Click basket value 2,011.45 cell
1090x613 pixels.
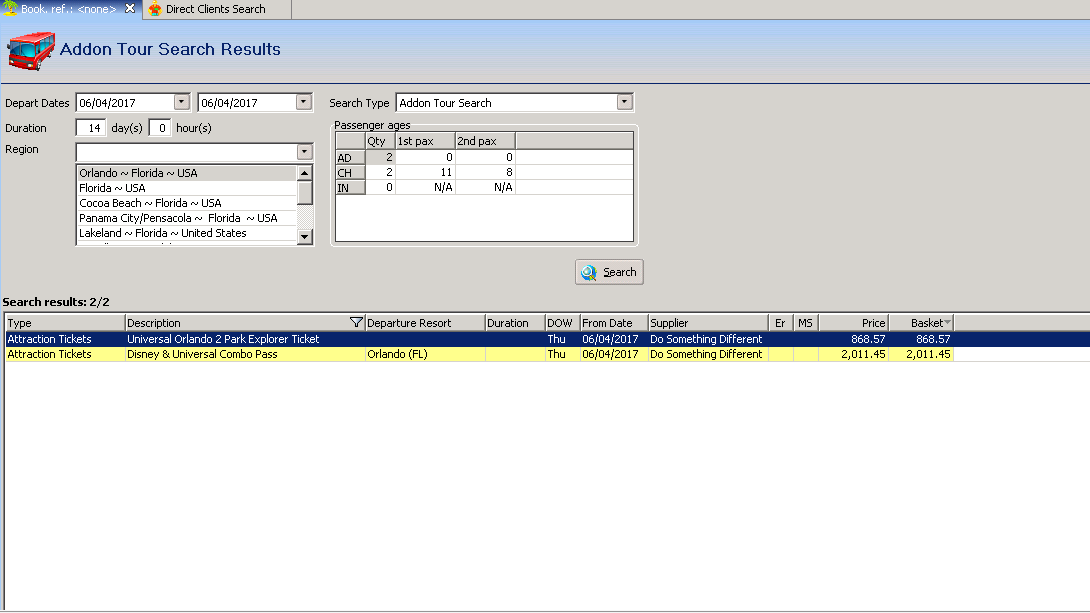click(921, 354)
